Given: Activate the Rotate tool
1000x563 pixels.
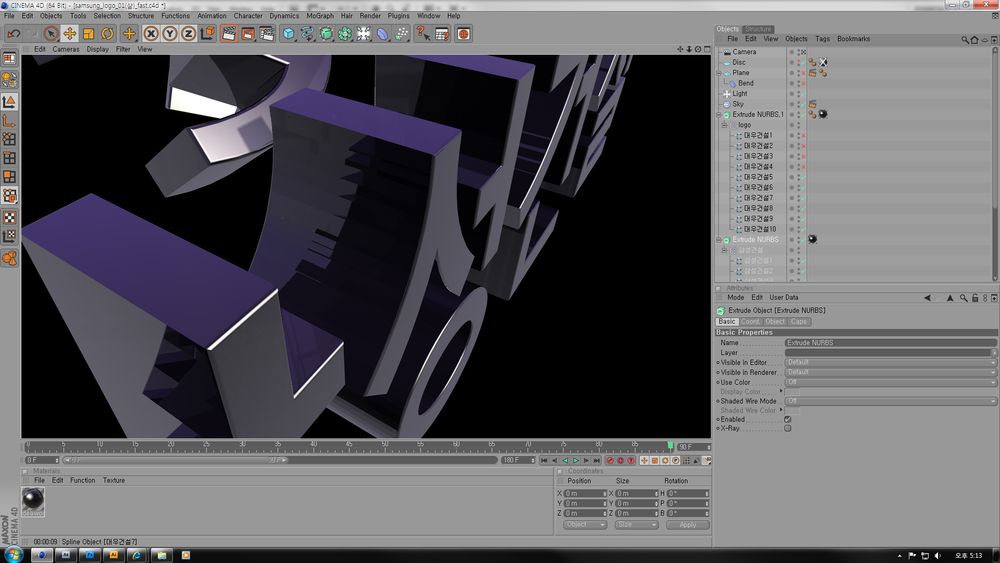Looking at the screenshot, I should tap(107, 34).
